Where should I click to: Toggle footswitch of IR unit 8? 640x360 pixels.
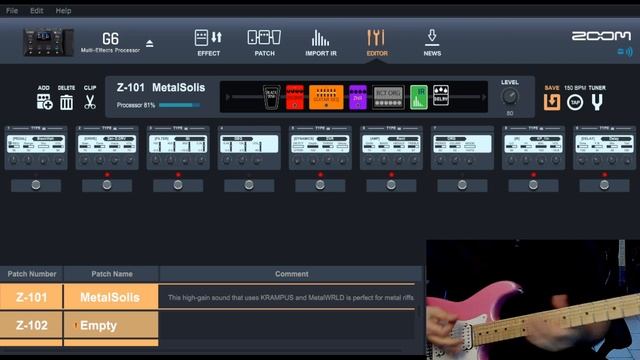tap(533, 185)
